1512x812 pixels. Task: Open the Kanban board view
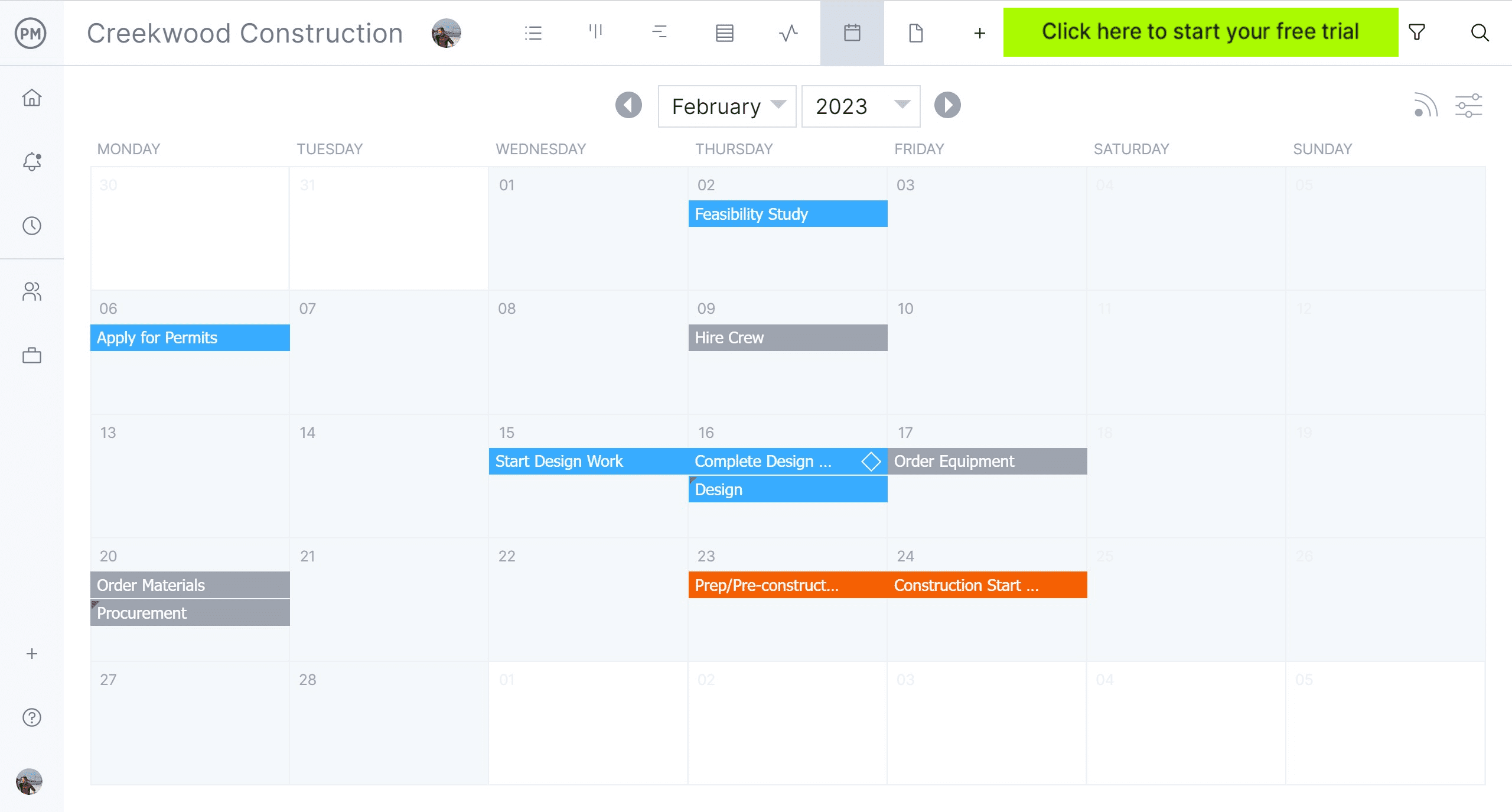pyautogui.click(x=596, y=33)
